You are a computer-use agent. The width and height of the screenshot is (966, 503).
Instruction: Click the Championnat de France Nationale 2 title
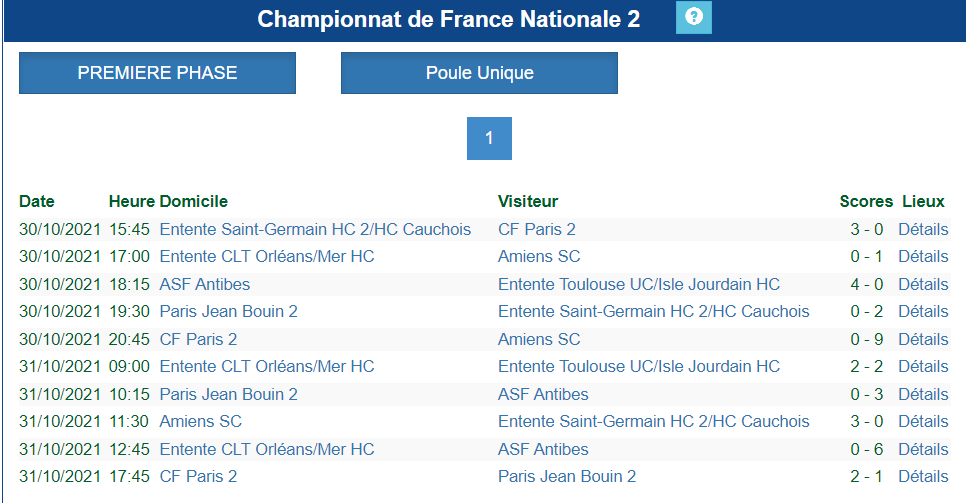pos(448,19)
